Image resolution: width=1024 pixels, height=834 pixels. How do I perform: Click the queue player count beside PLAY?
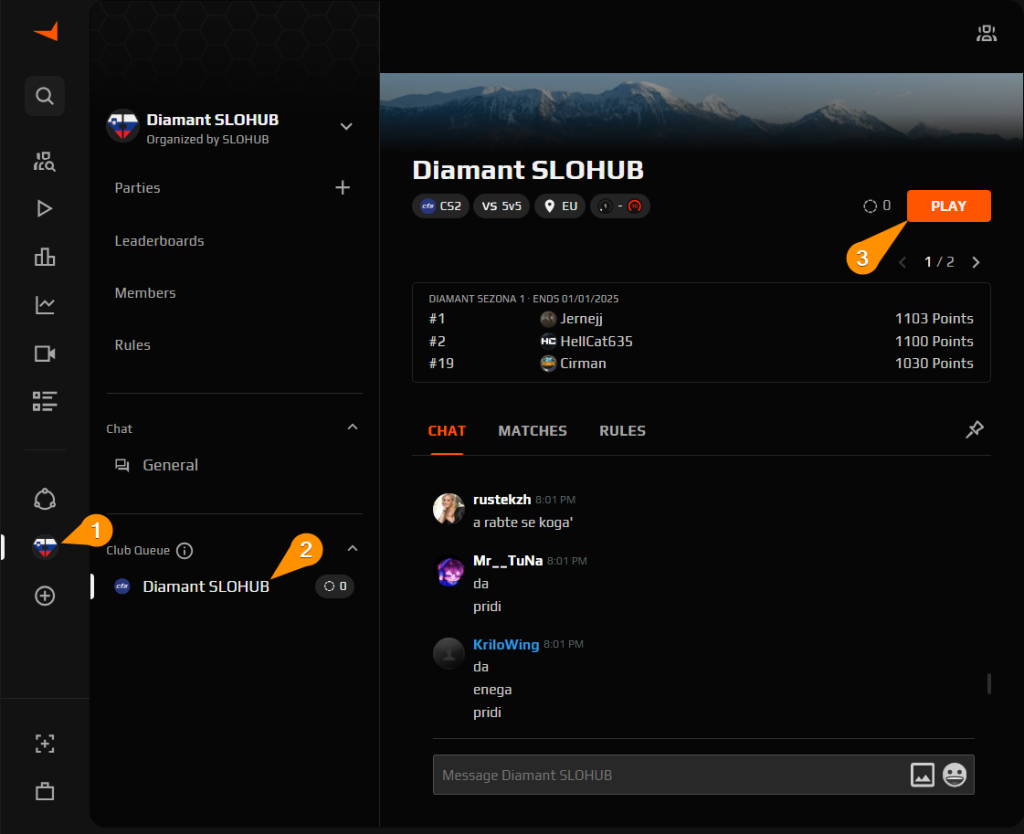click(x=877, y=206)
